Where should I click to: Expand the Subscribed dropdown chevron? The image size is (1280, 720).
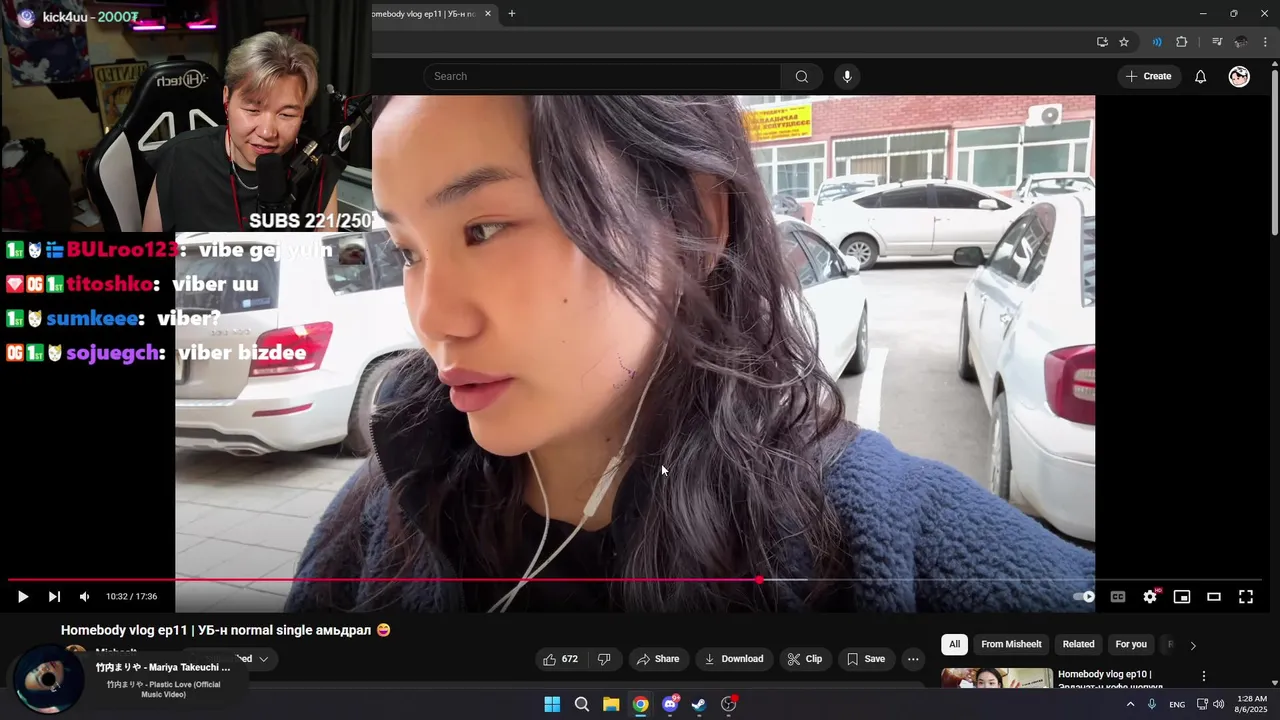[264, 659]
